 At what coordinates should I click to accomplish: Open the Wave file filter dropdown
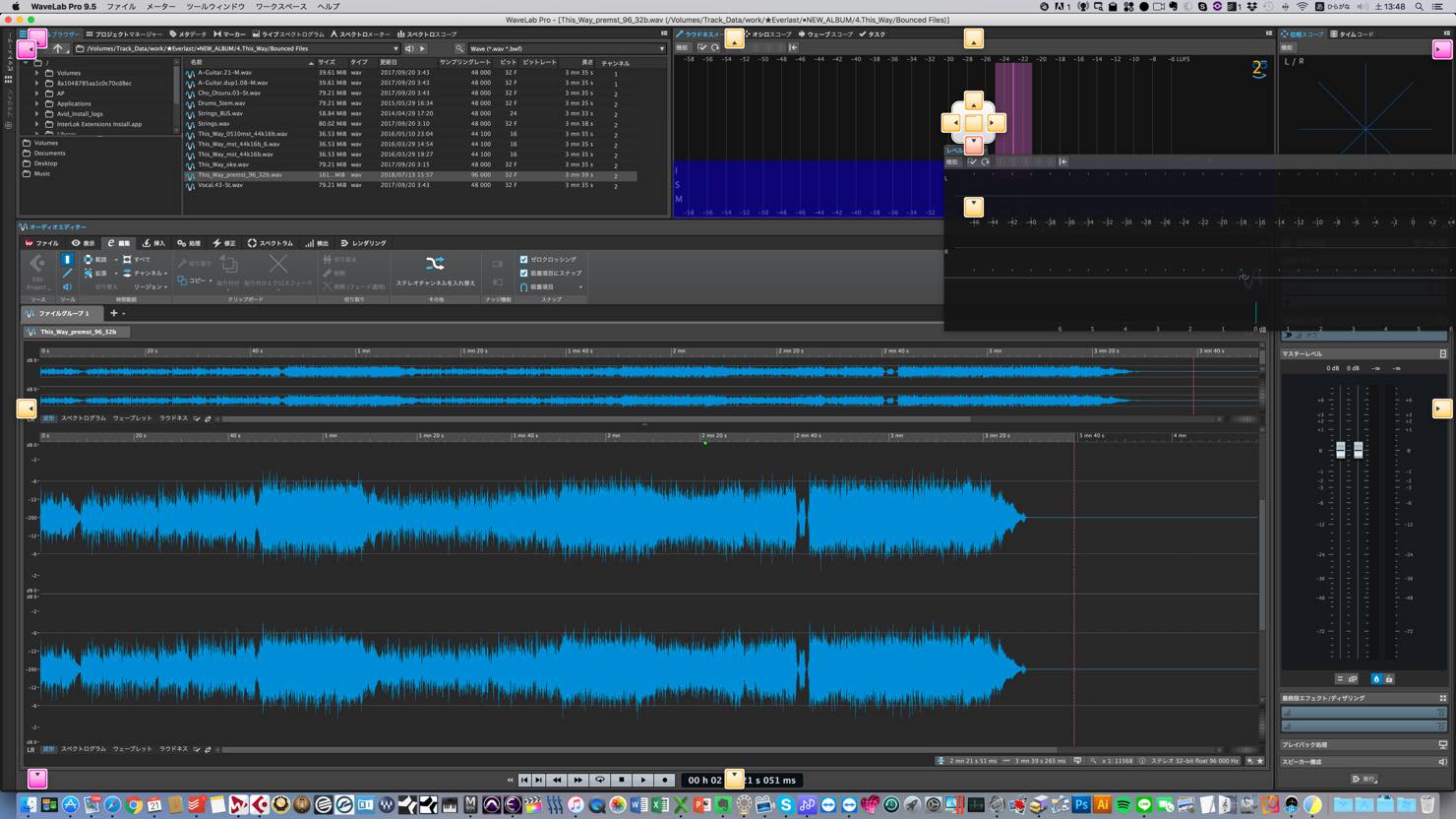click(567, 48)
